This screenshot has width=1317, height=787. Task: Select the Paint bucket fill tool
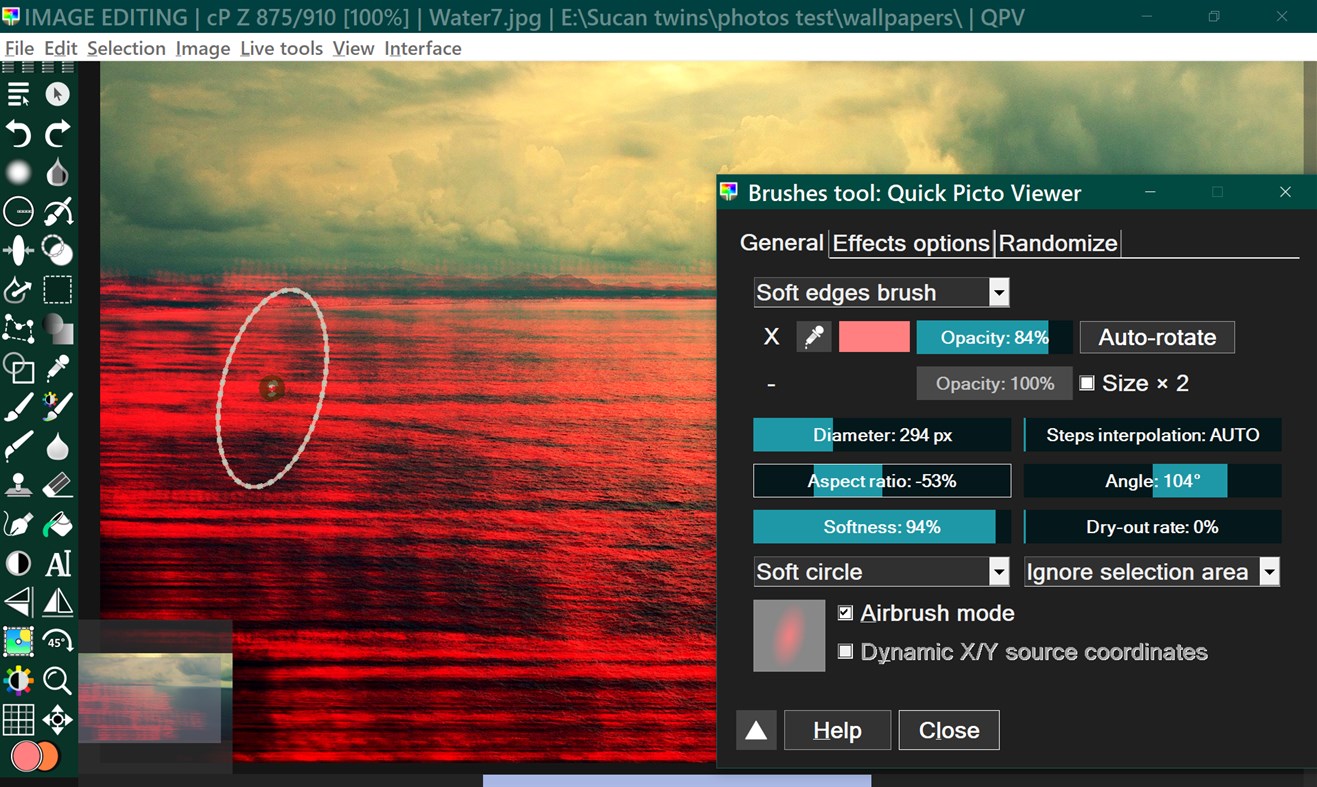pyautogui.click(x=57, y=523)
